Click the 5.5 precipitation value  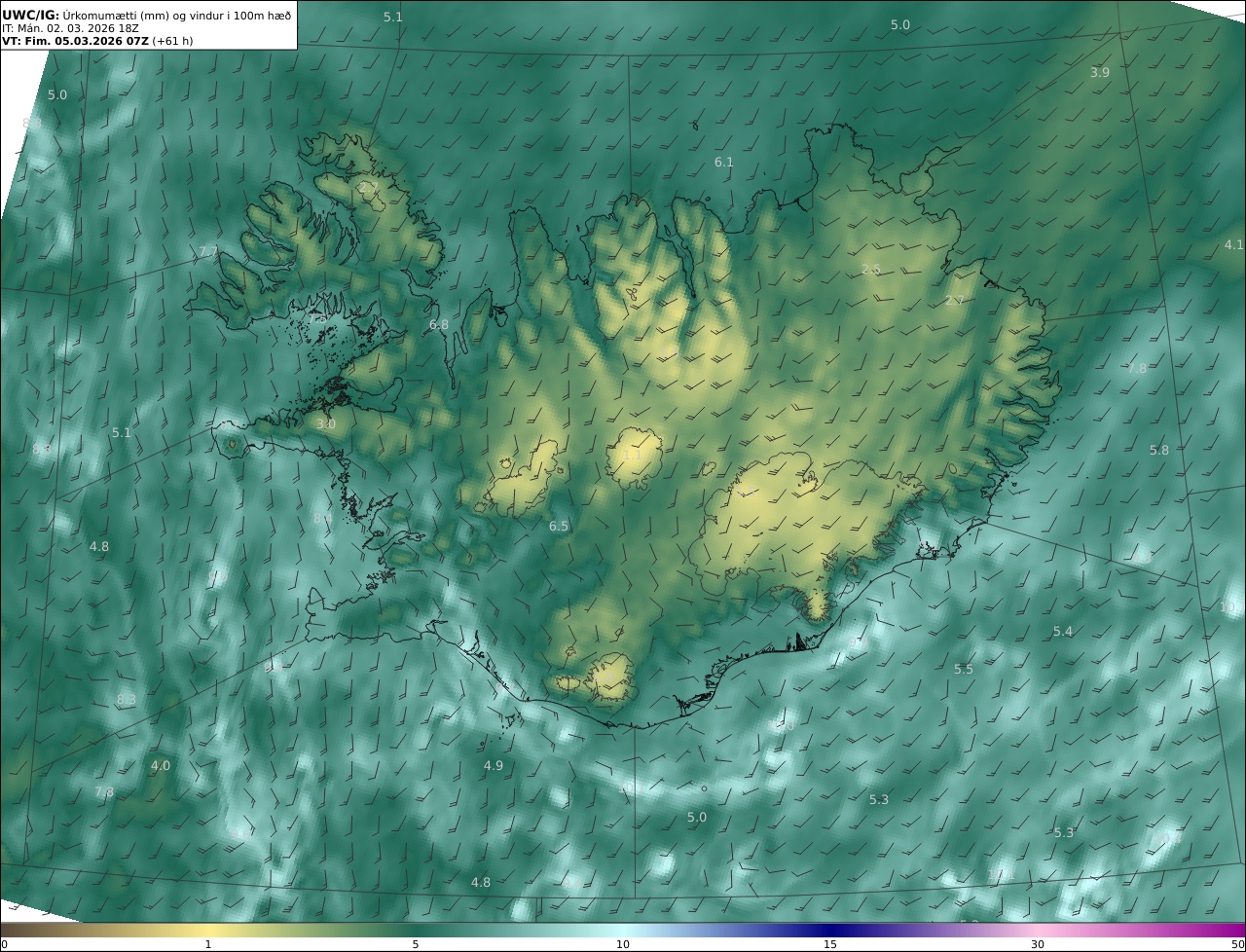click(963, 670)
